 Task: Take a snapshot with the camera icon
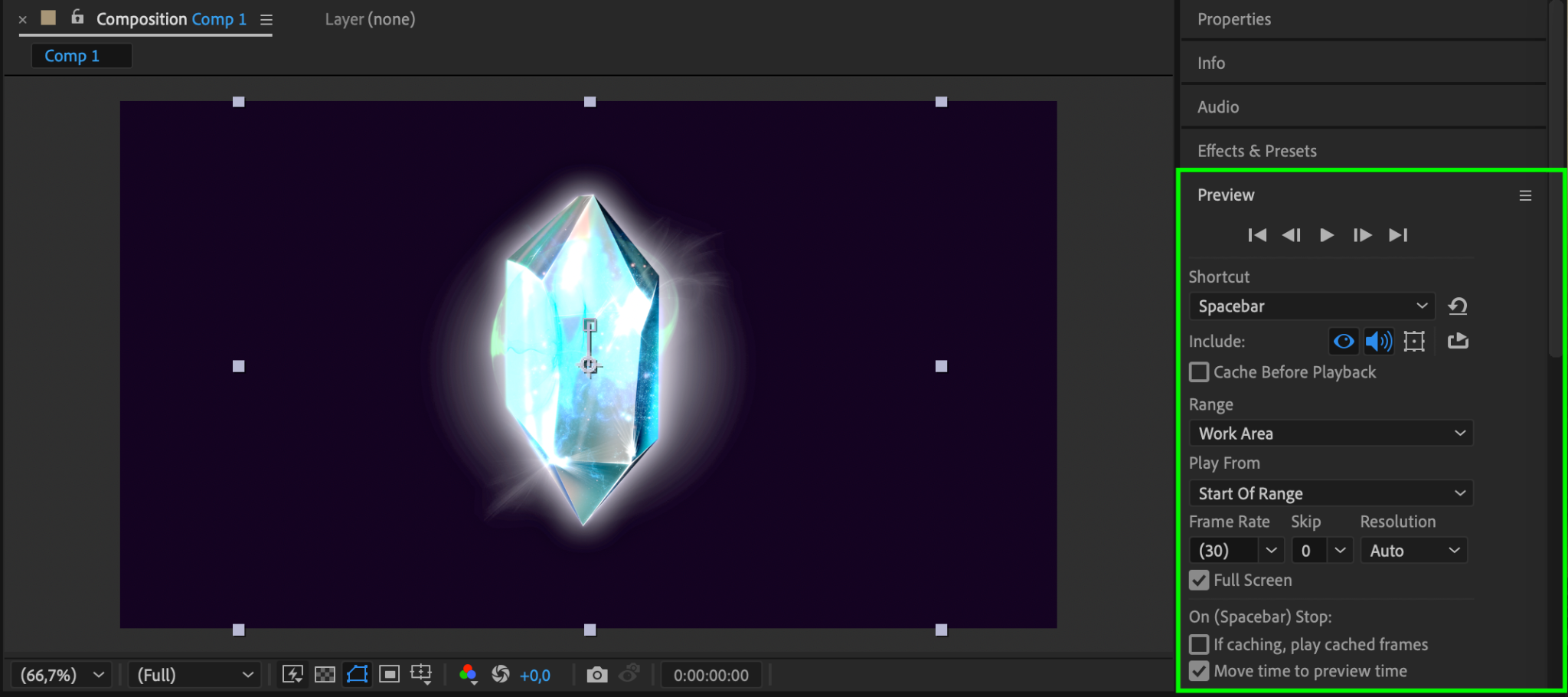pos(597,675)
